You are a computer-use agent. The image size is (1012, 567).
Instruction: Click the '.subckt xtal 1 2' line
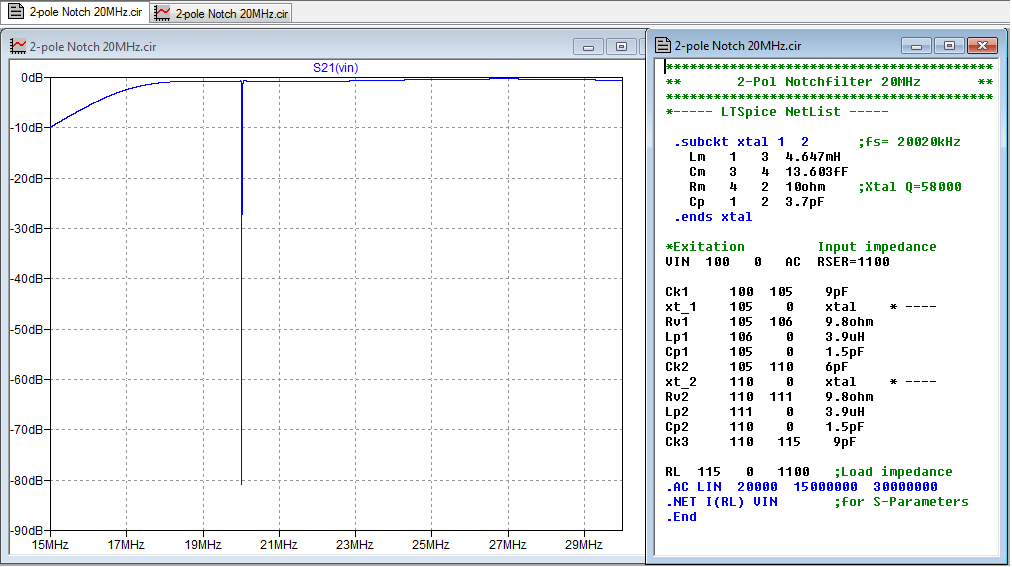[x=741, y=142]
